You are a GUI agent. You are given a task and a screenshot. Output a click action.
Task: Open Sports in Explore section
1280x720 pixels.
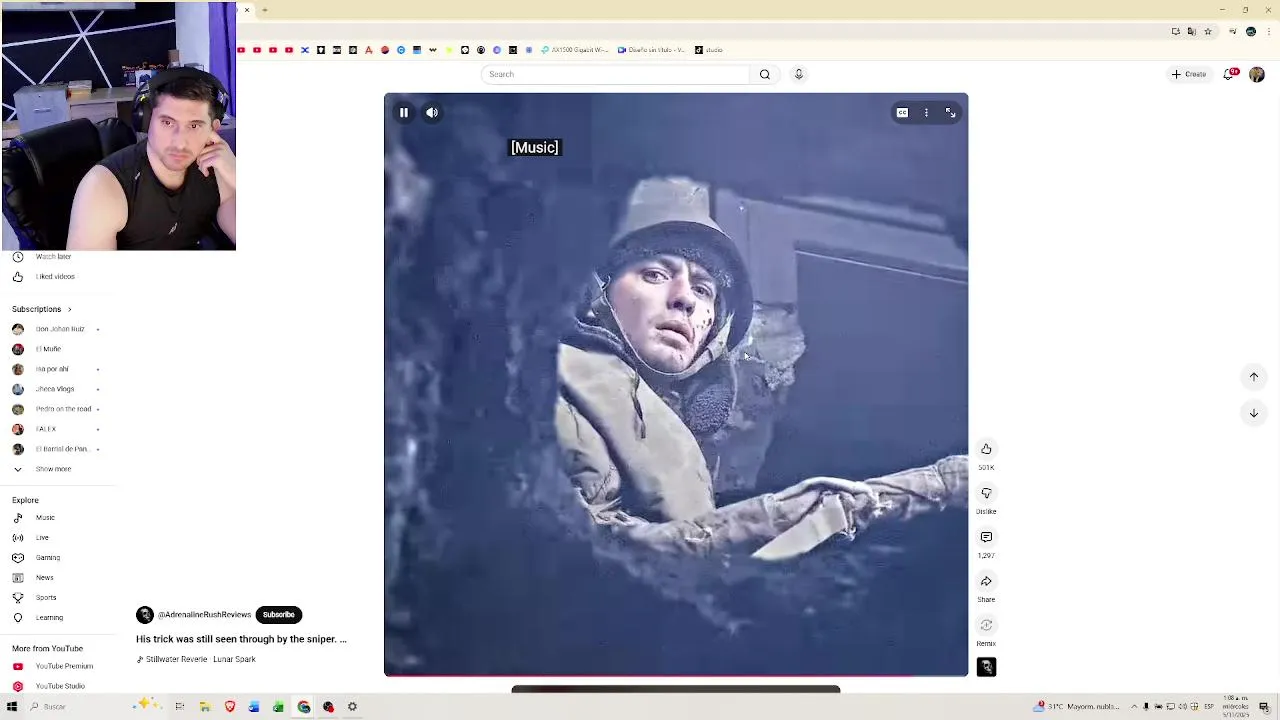pyautogui.click(x=46, y=598)
